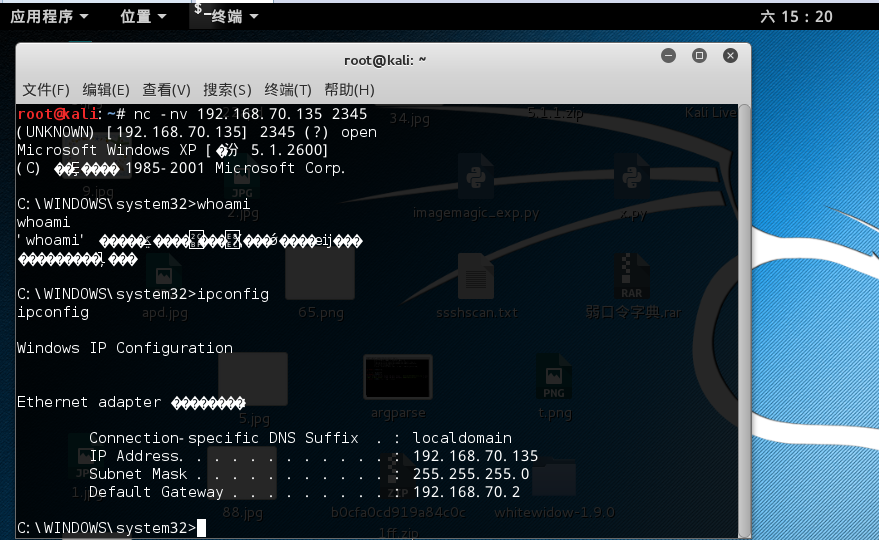Open the 文件(F) menu
This screenshot has height=540, width=879.
(46, 90)
